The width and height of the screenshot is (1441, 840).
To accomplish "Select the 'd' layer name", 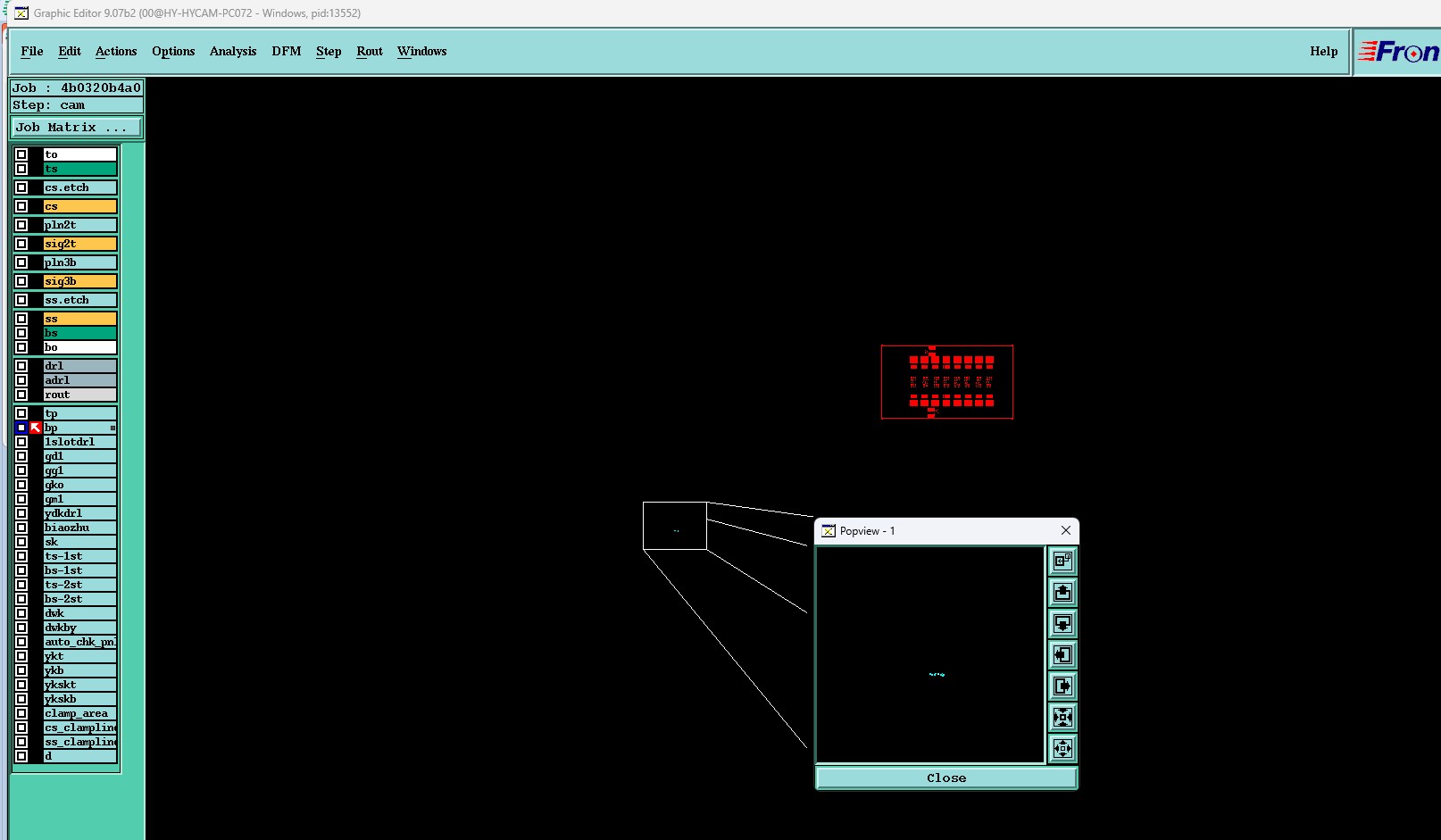I will (x=80, y=756).
